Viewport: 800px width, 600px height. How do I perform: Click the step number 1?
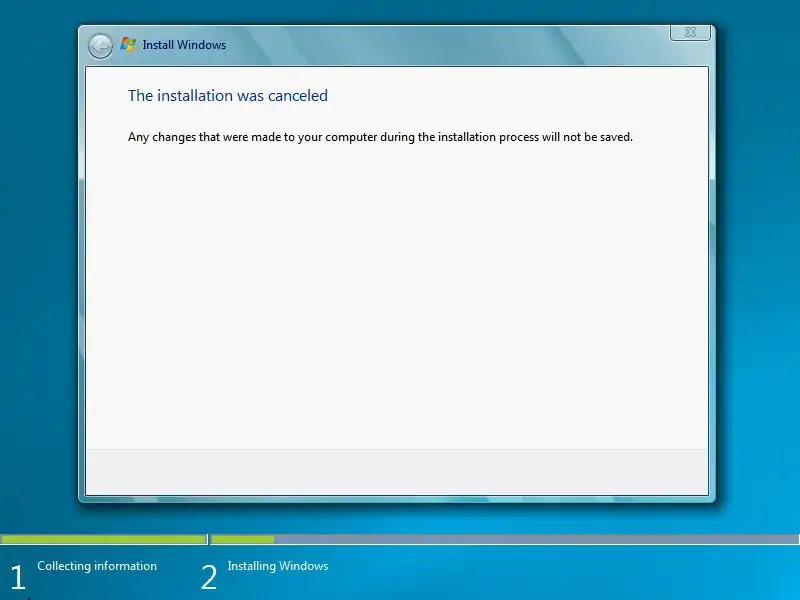(x=17, y=577)
